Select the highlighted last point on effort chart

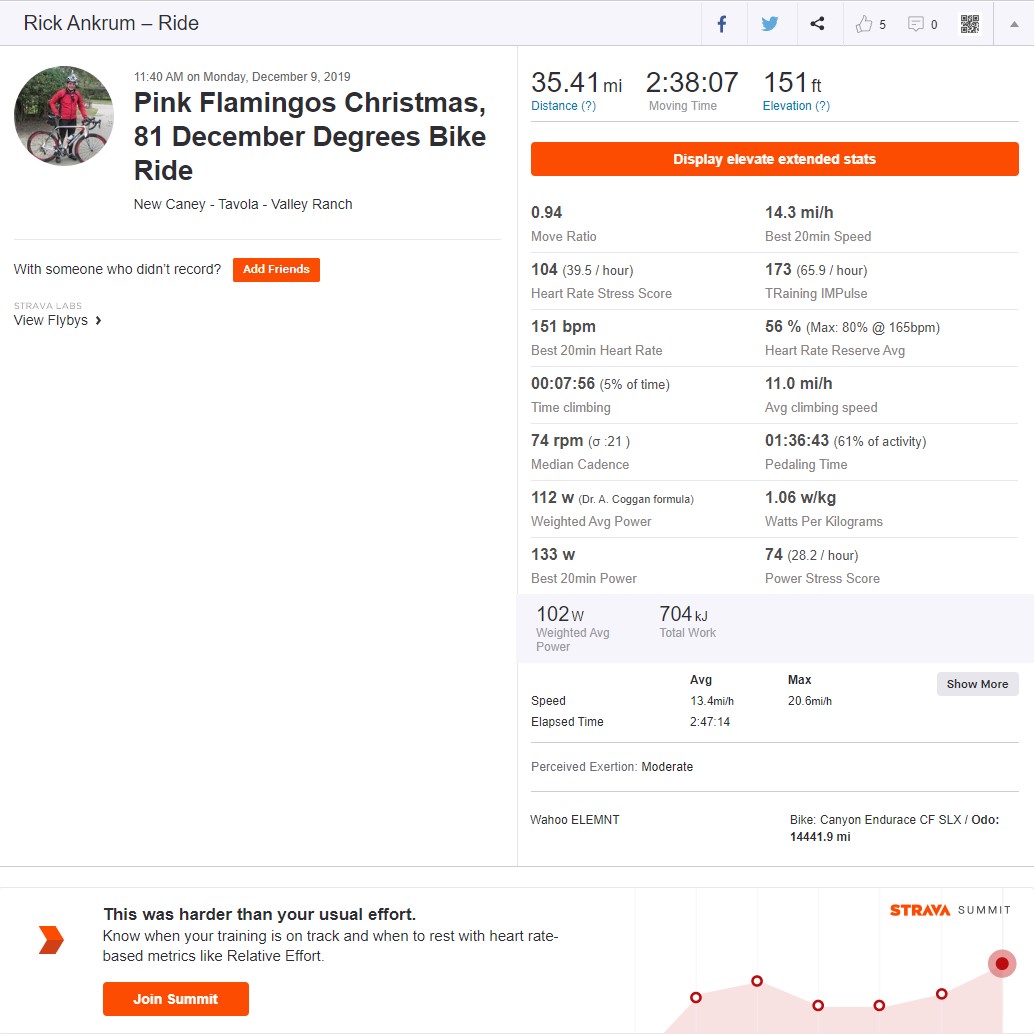[1002, 963]
